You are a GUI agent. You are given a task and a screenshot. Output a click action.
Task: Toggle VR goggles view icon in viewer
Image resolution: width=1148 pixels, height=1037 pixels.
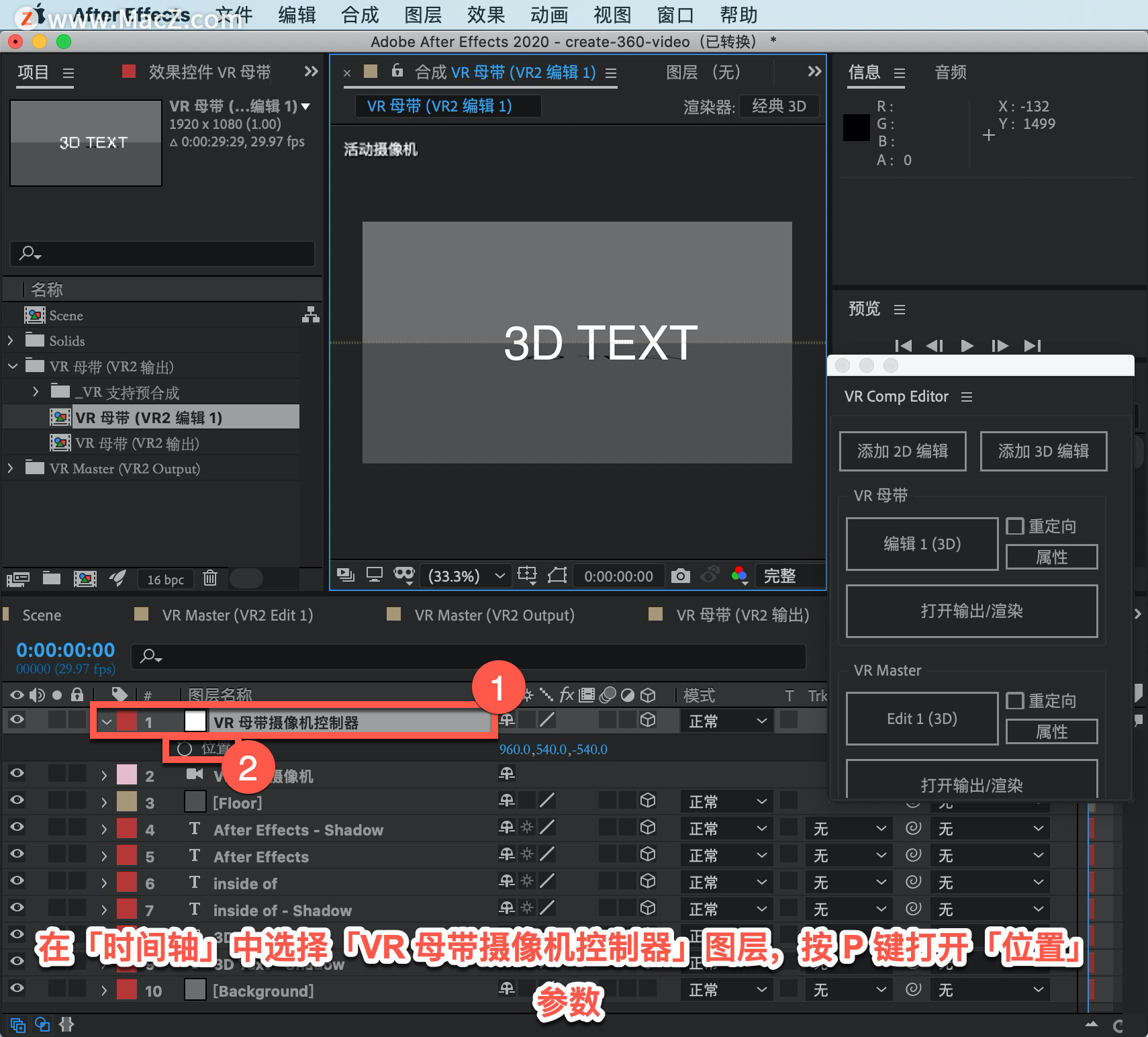[404, 575]
